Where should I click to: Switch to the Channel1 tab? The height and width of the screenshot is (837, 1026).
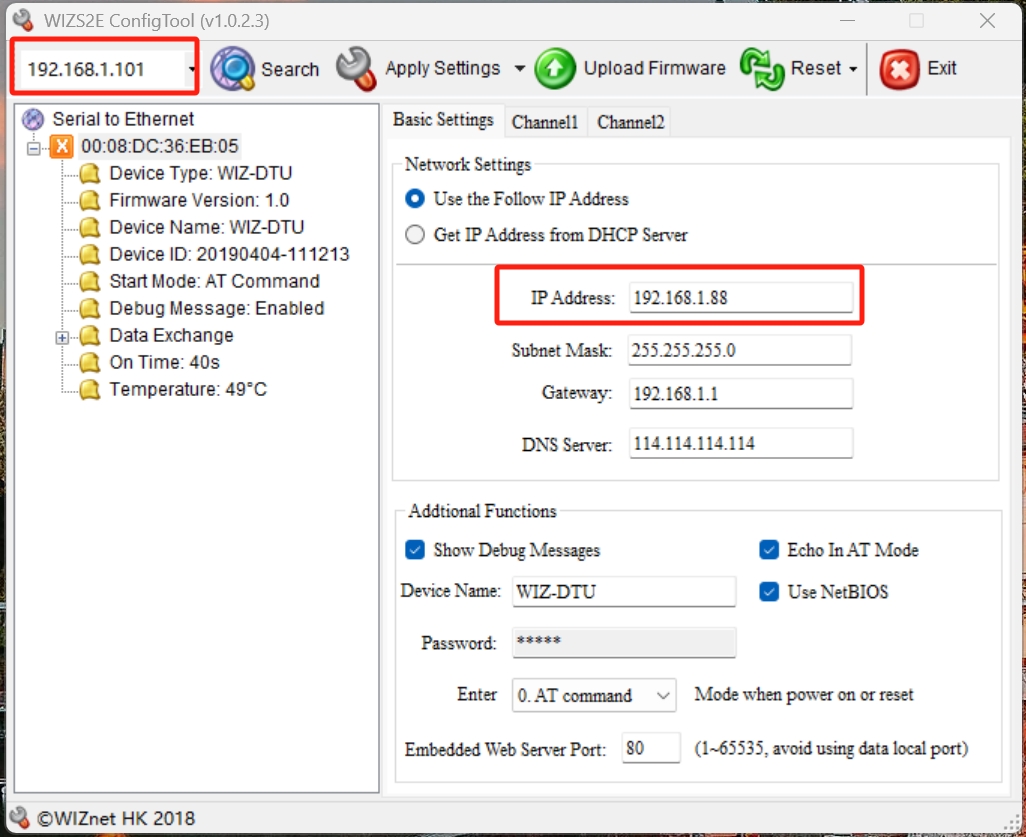pyautogui.click(x=545, y=123)
